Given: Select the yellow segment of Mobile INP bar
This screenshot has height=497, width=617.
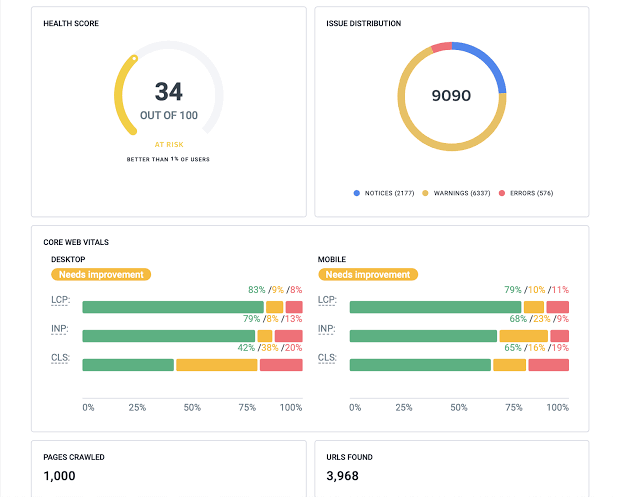Looking at the screenshot, I should 523,336.
